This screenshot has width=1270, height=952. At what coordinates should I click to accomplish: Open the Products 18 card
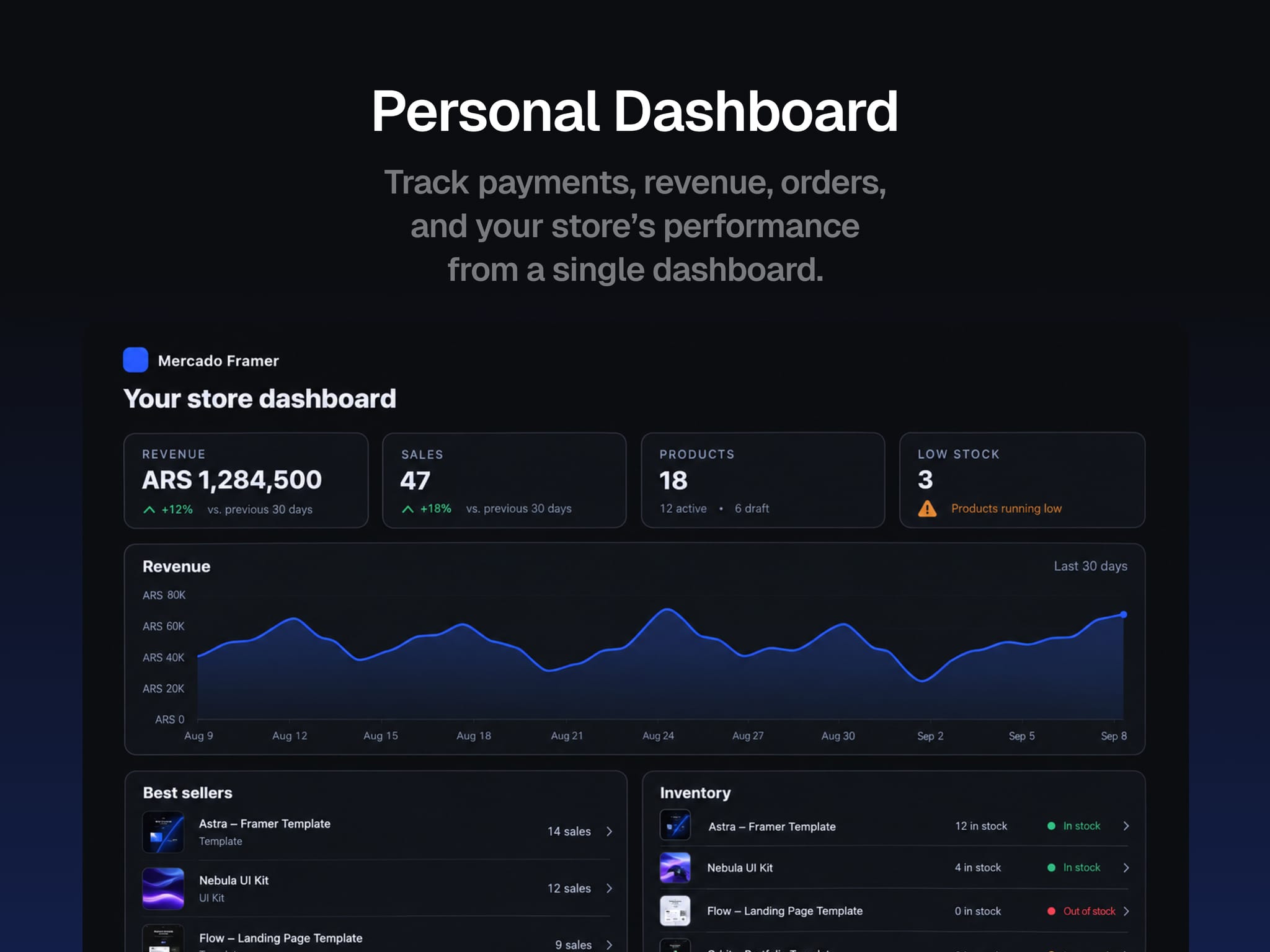pos(763,480)
